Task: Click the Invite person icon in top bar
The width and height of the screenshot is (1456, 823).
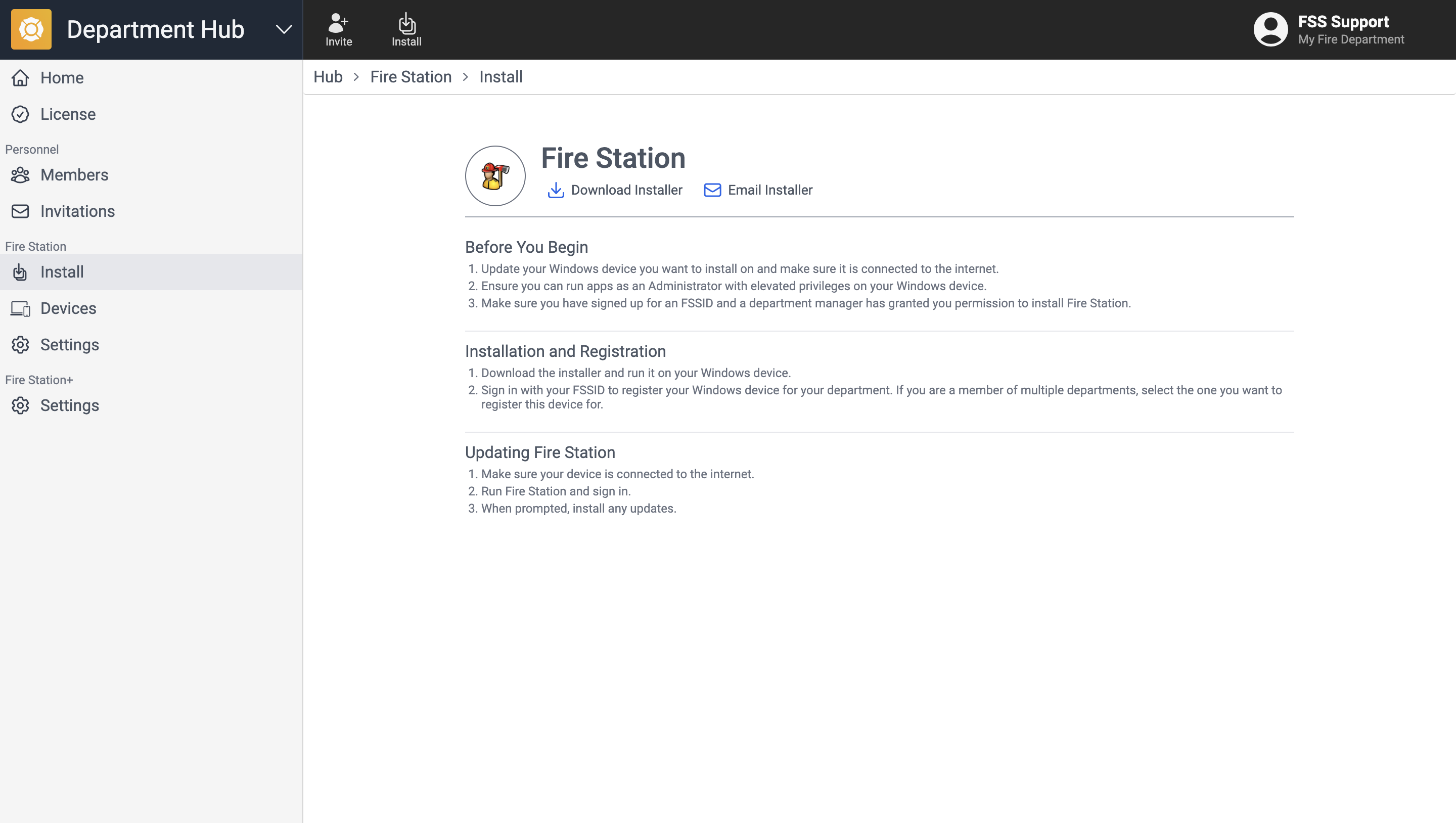Action: tap(338, 23)
